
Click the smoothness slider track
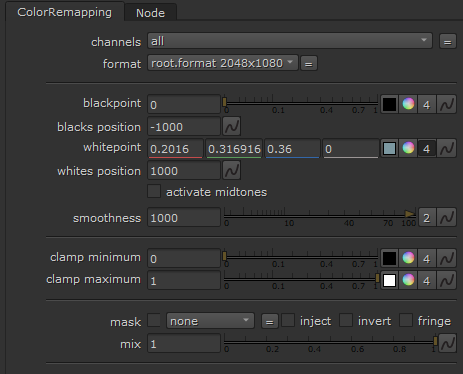(x=320, y=216)
